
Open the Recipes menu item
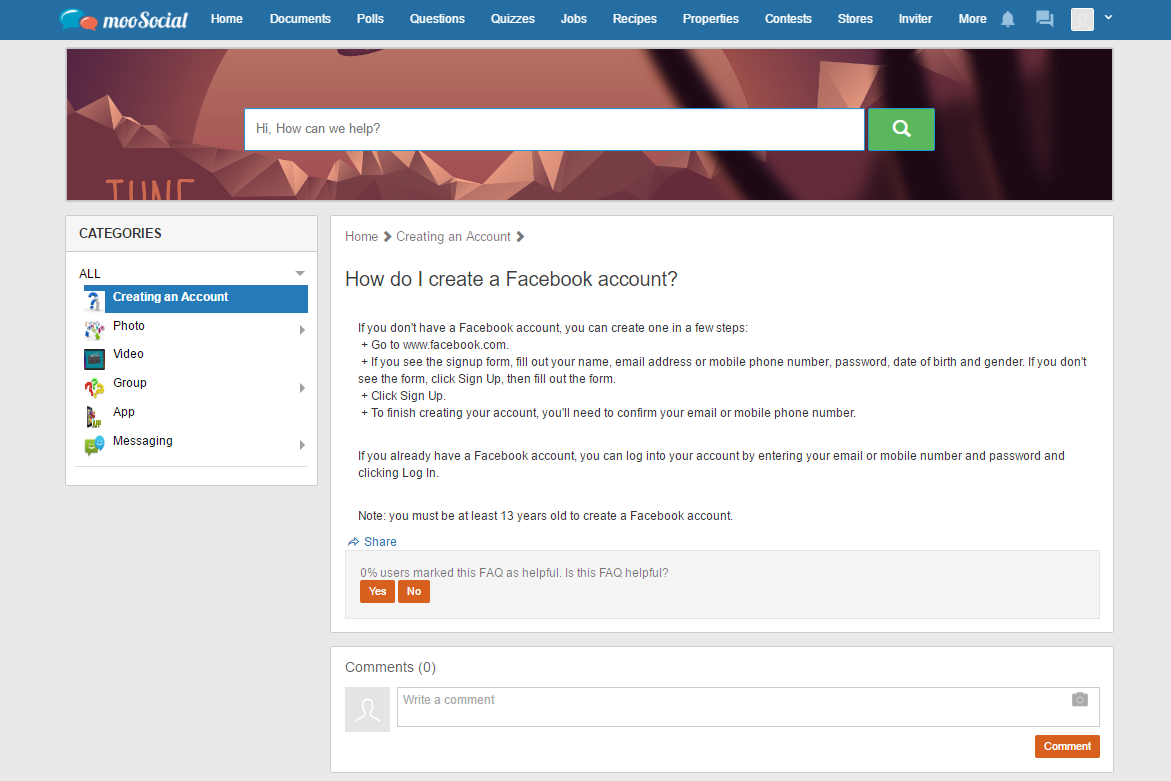pyautogui.click(x=635, y=19)
